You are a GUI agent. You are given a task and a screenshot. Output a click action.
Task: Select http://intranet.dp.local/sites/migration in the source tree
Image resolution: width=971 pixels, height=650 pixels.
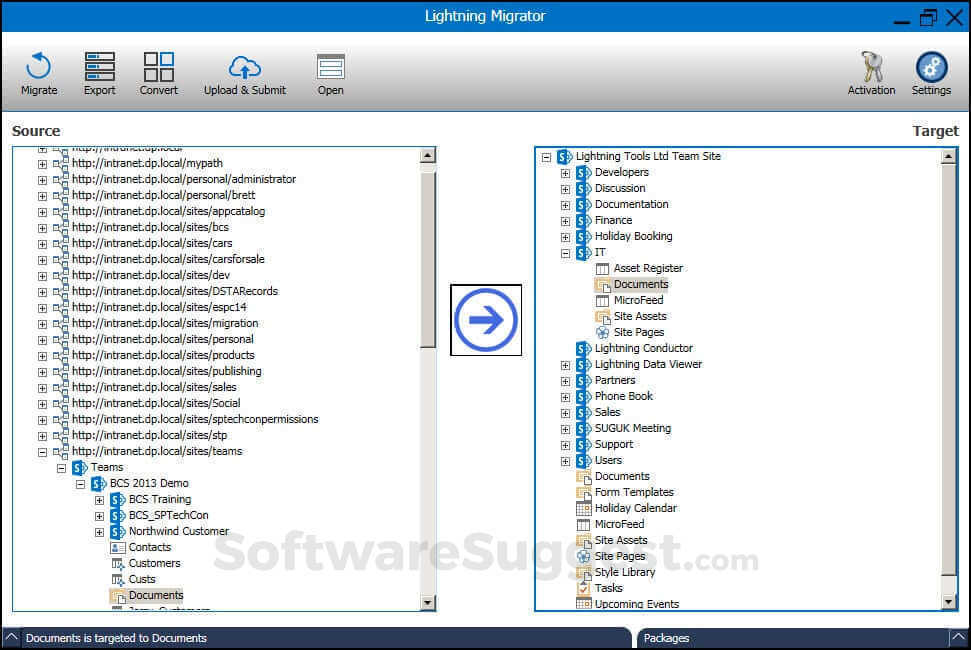166,323
